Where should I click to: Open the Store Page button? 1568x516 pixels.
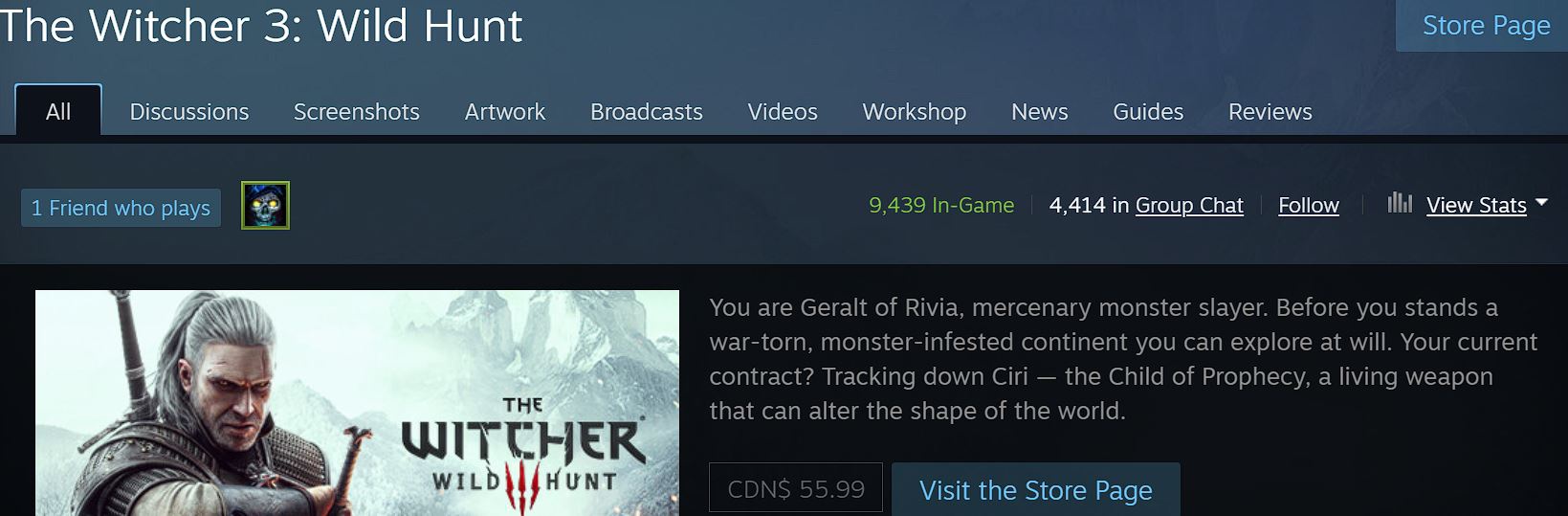pyautogui.click(x=1486, y=26)
